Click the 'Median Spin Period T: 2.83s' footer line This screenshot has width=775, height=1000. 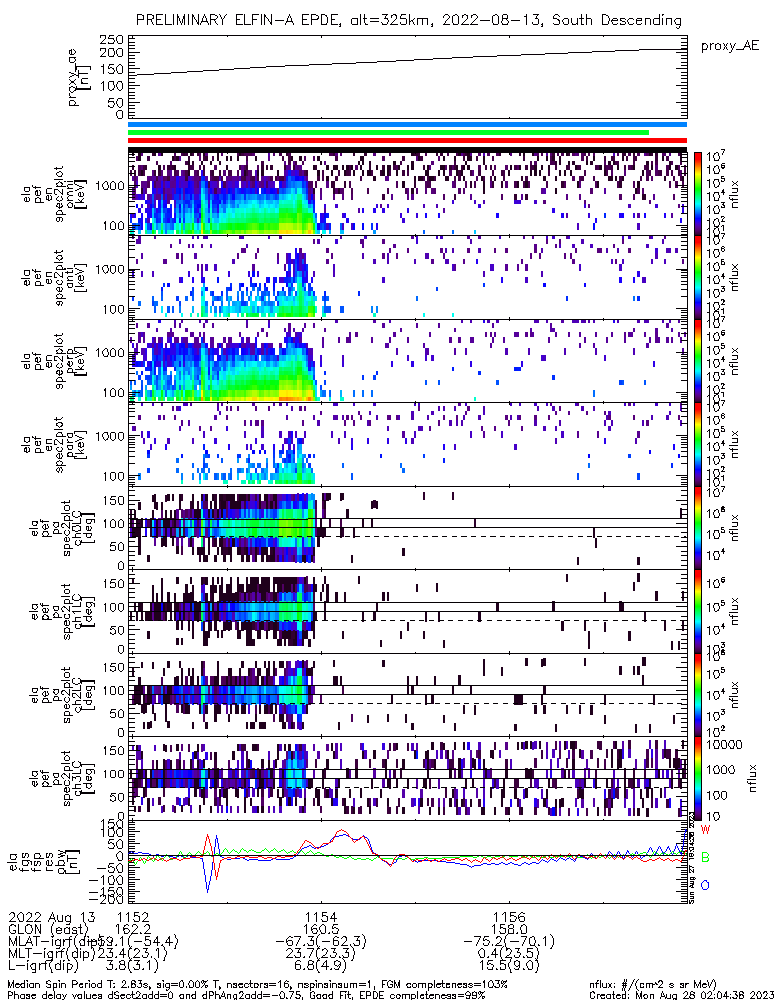pyautogui.click(x=258, y=985)
